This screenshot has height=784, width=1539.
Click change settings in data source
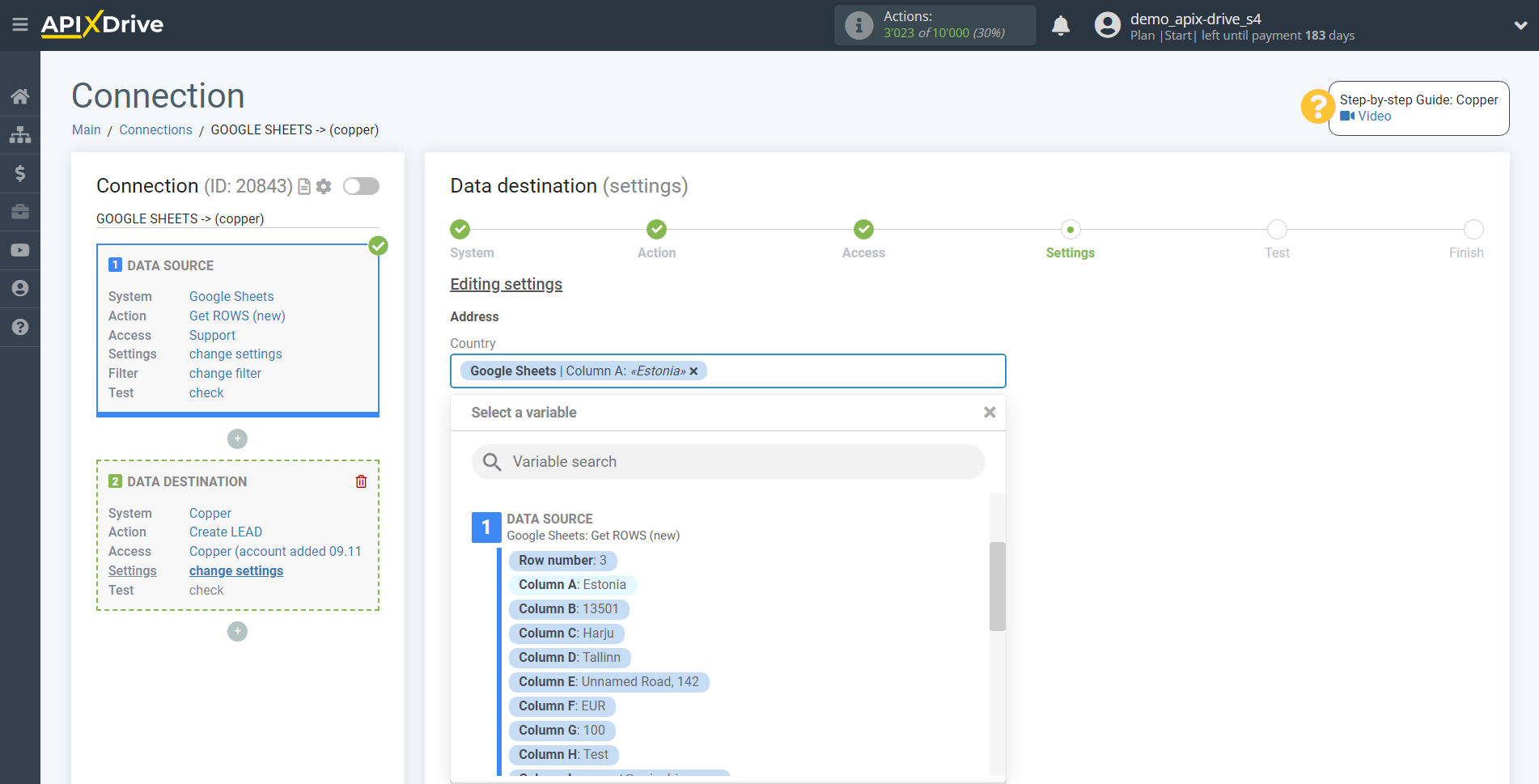[235, 354]
